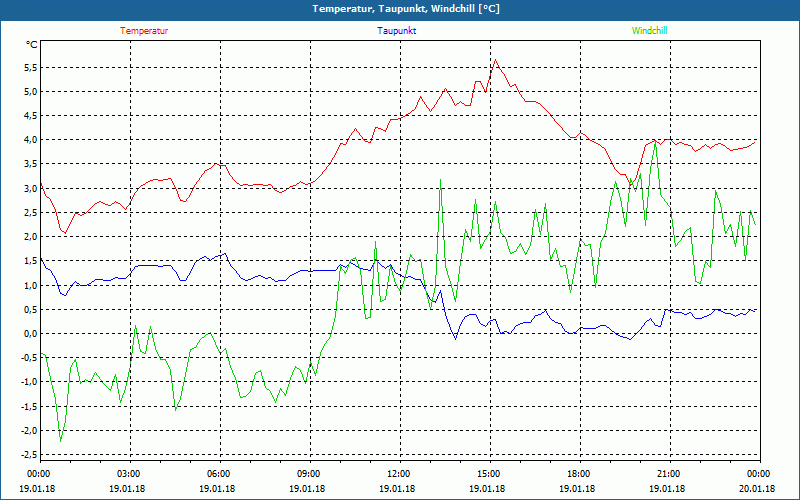Click the 3,5 y-axis value
The height and width of the screenshot is (500, 800).
(31, 164)
